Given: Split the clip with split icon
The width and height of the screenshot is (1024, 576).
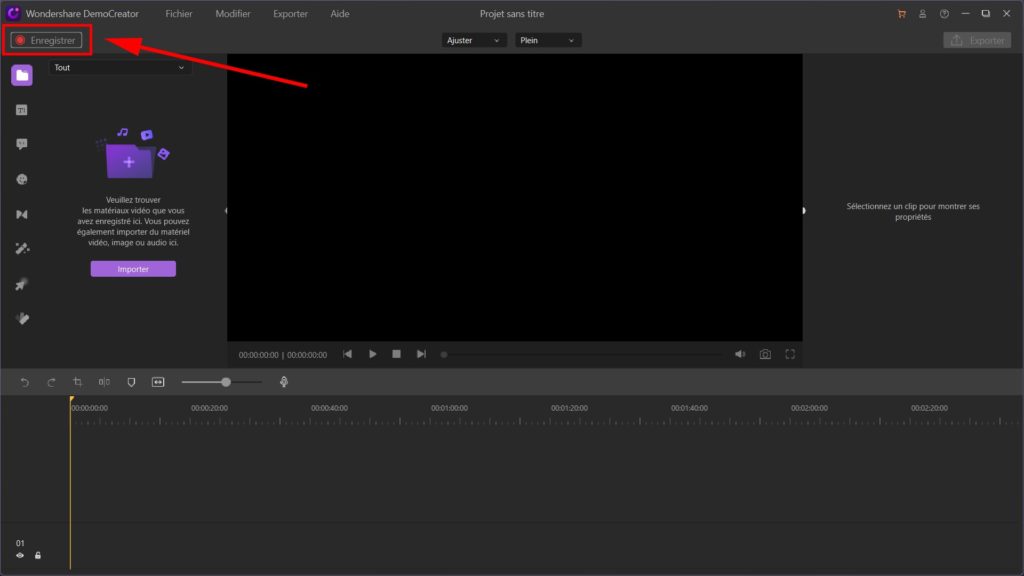Looking at the screenshot, I should click(x=104, y=382).
